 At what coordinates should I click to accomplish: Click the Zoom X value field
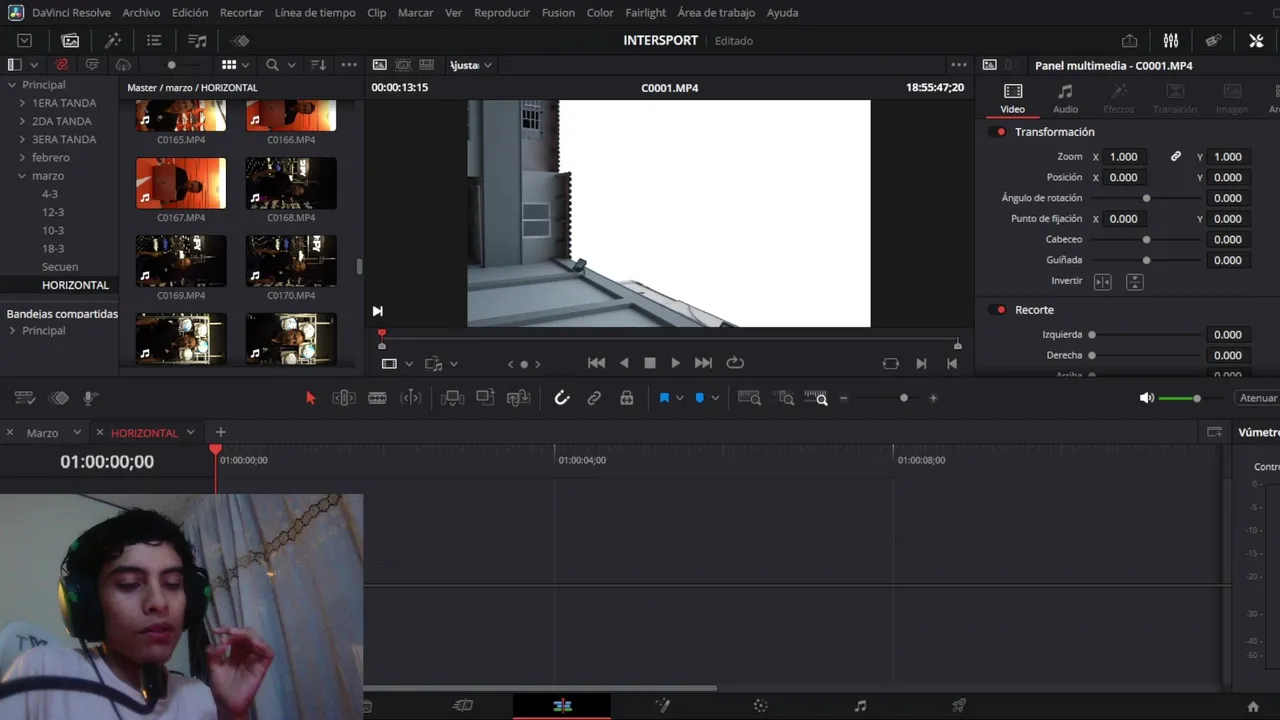click(1124, 157)
